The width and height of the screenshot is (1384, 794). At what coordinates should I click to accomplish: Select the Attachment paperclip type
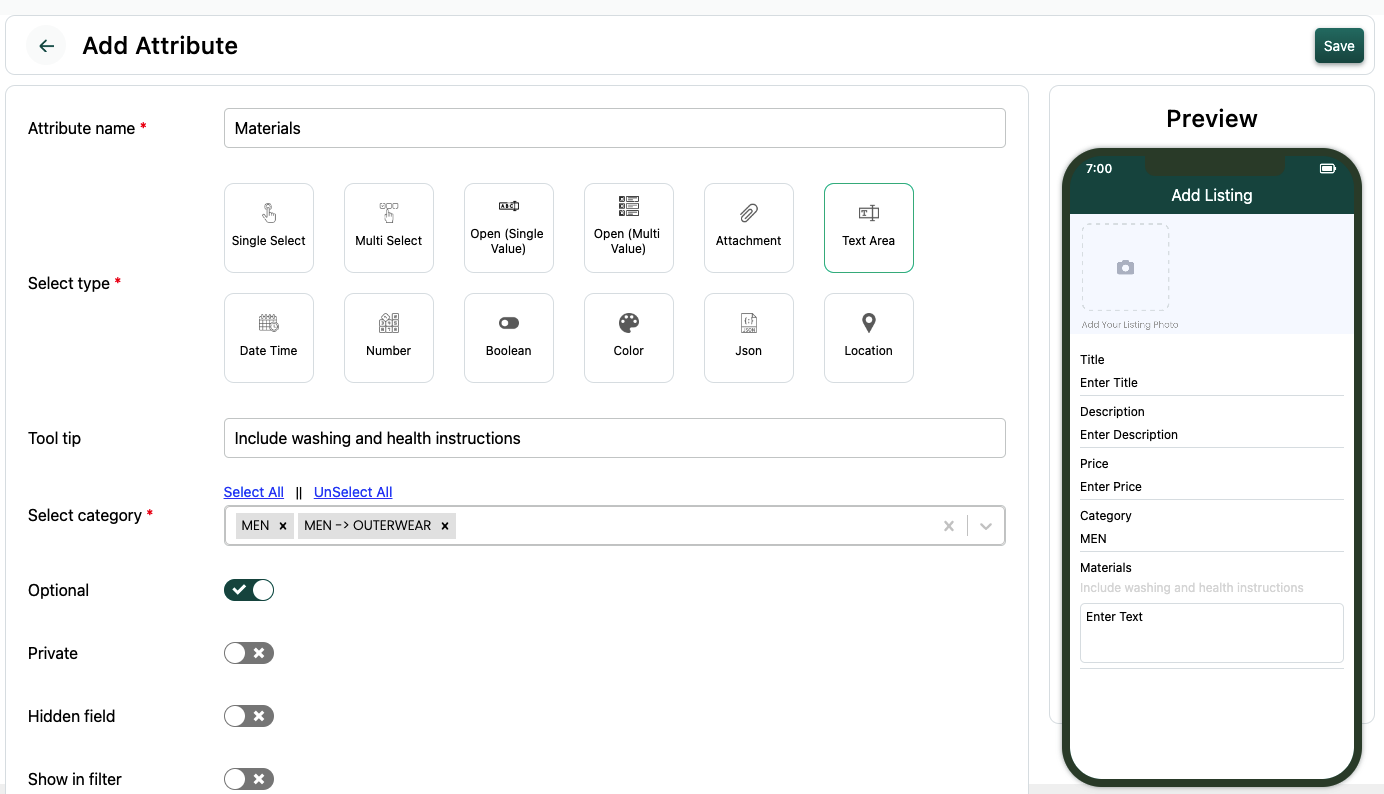click(x=748, y=228)
